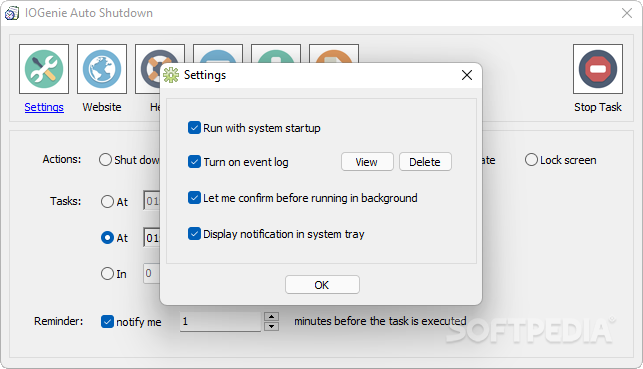Decrease reminder minutes with the down arrow
The height and width of the screenshot is (369, 643).
pos(271,326)
